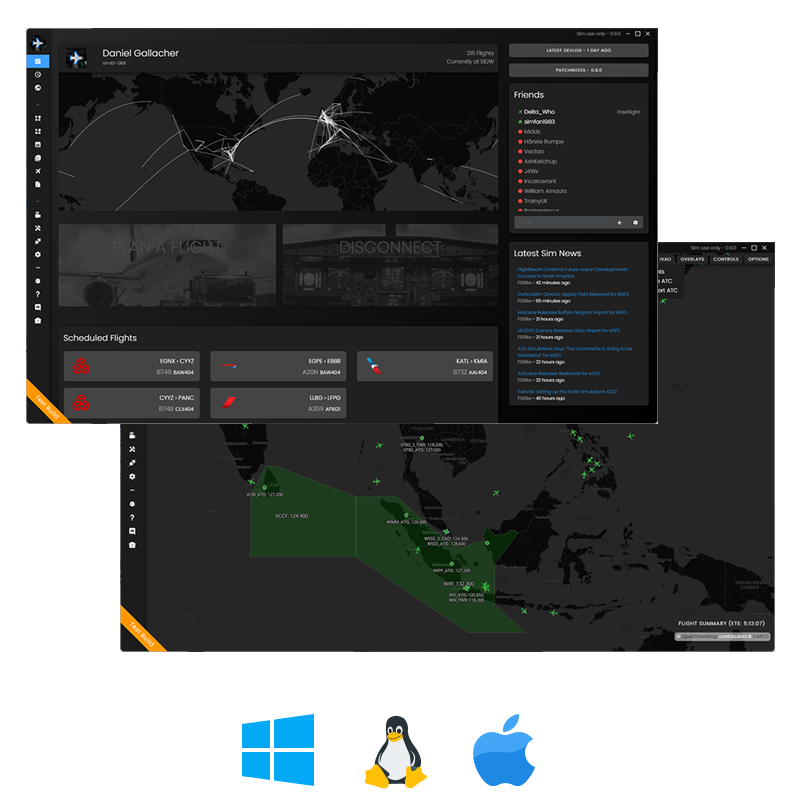
Task: Open the OPTIONS dropdown on the map window
Action: coord(758,259)
